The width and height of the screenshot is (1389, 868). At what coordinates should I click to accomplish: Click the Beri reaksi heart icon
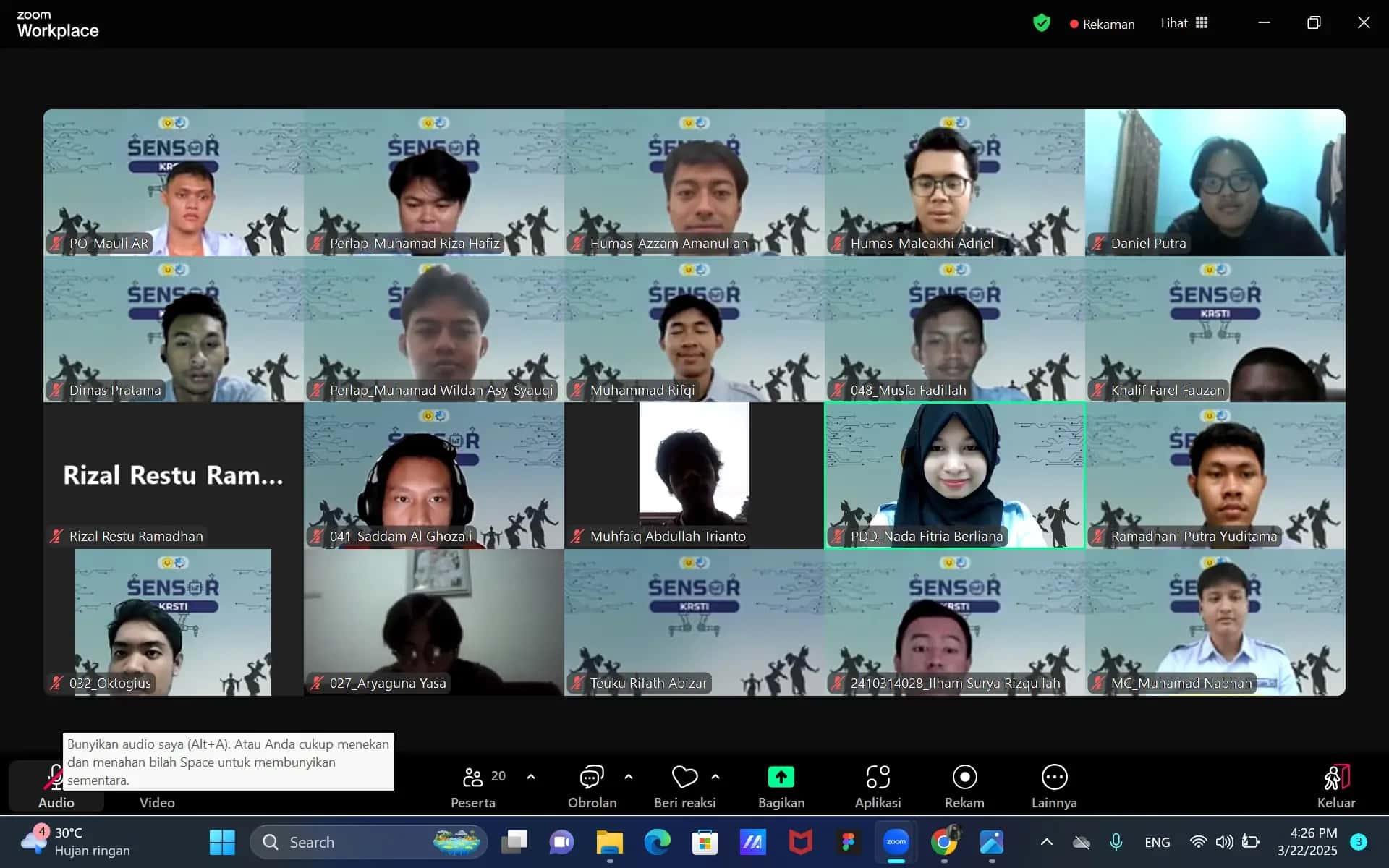point(684,778)
